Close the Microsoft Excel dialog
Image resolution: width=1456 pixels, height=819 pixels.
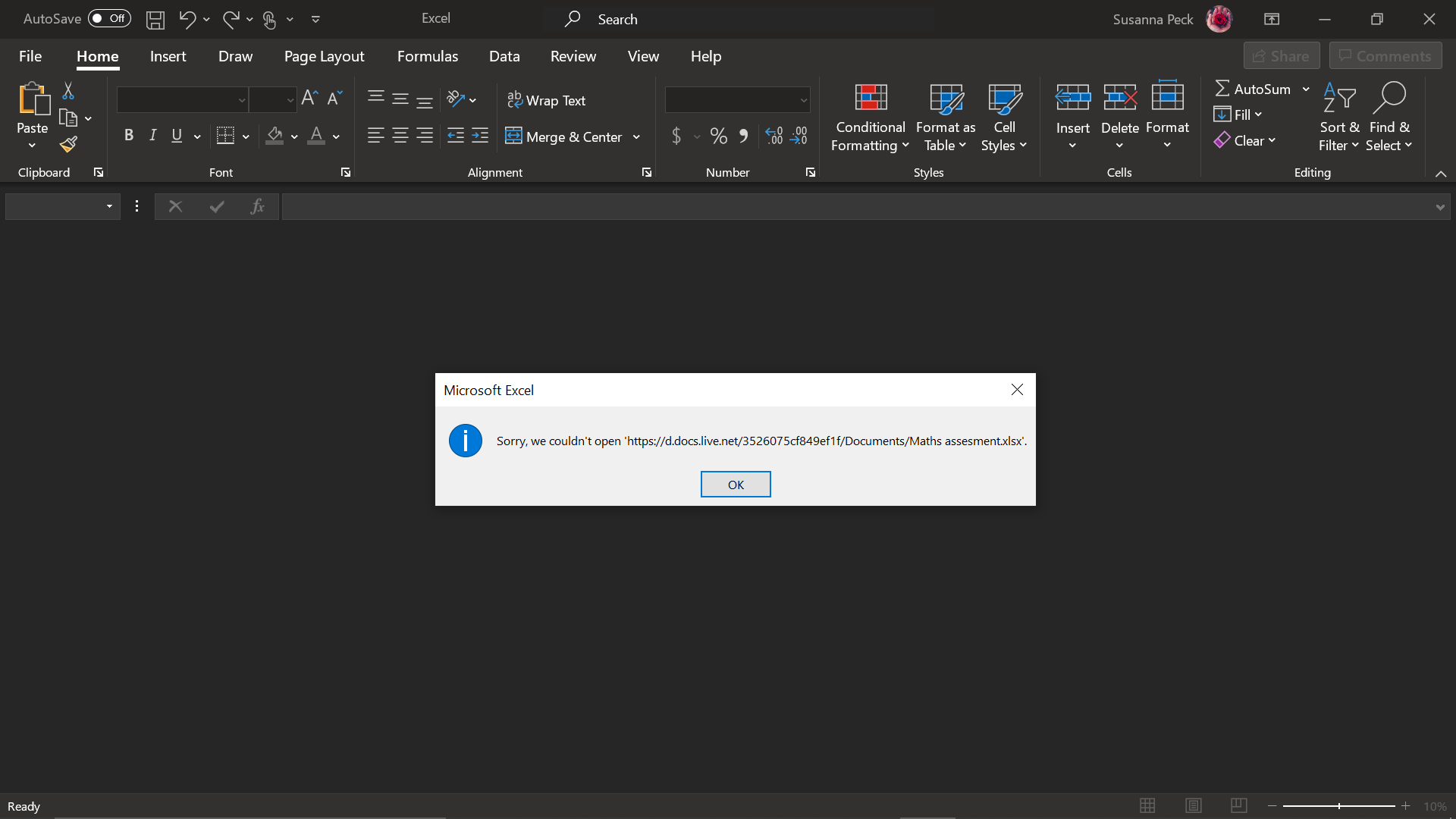click(1017, 390)
